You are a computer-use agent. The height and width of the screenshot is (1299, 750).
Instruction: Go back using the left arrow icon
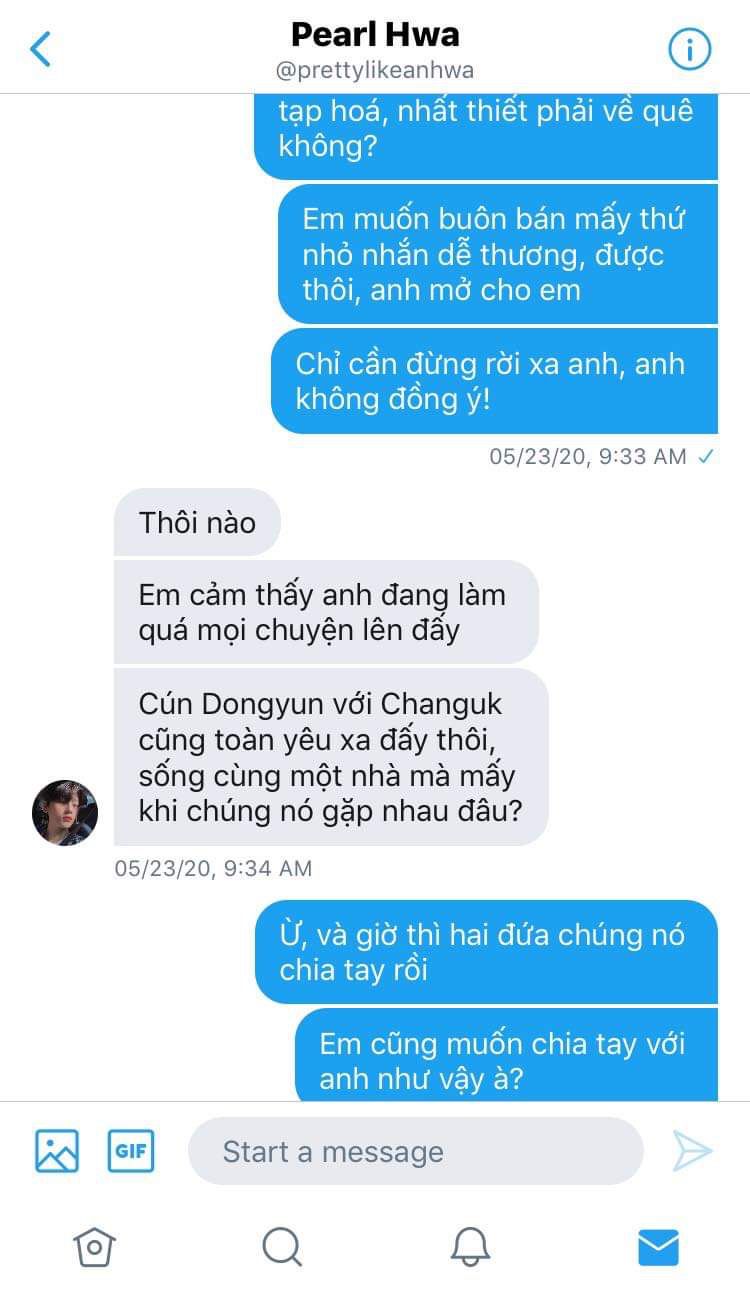[x=41, y=49]
